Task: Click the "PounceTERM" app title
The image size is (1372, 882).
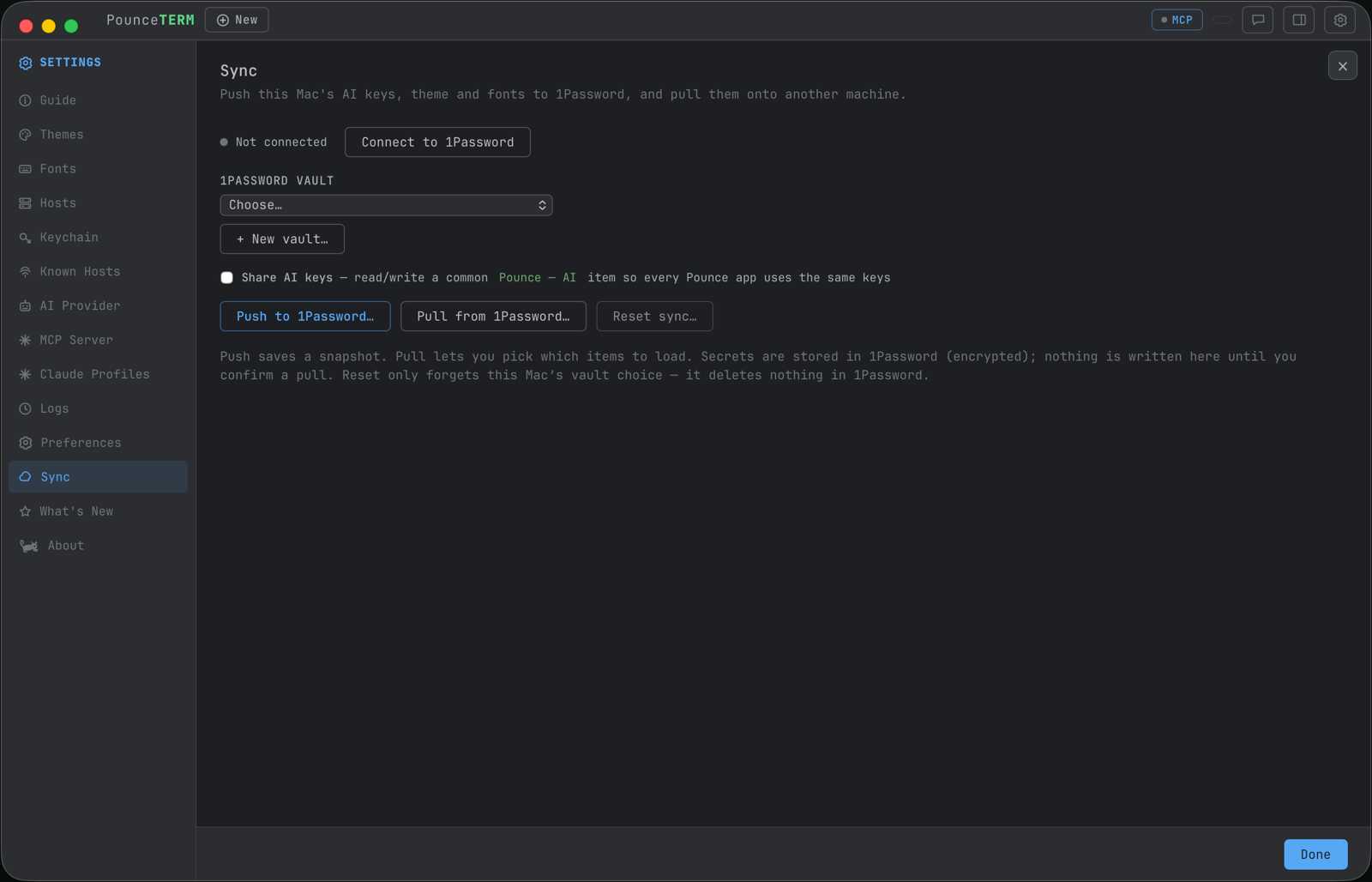Action: [150, 20]
